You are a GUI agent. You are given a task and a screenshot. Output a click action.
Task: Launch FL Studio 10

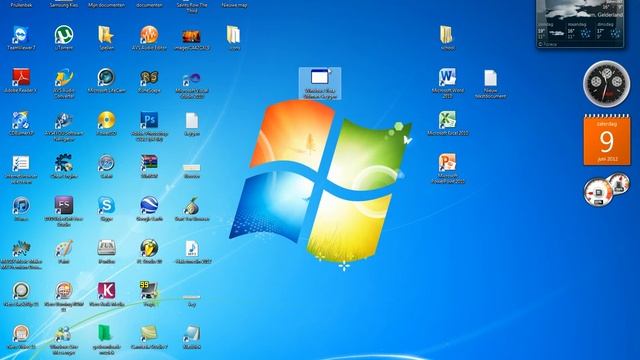tap(149, 249)
